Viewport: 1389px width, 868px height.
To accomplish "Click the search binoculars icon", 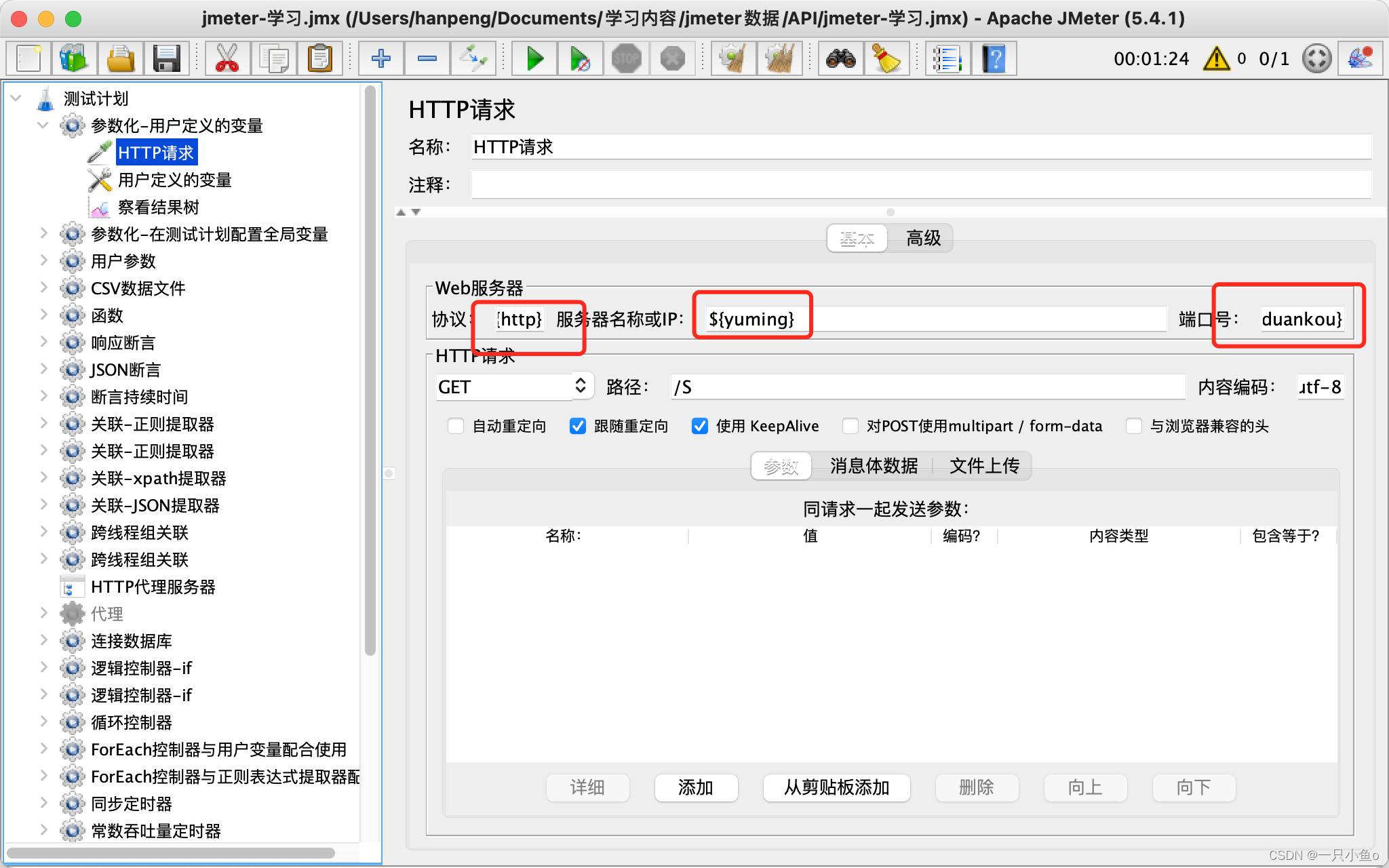I will coord(840,58).
